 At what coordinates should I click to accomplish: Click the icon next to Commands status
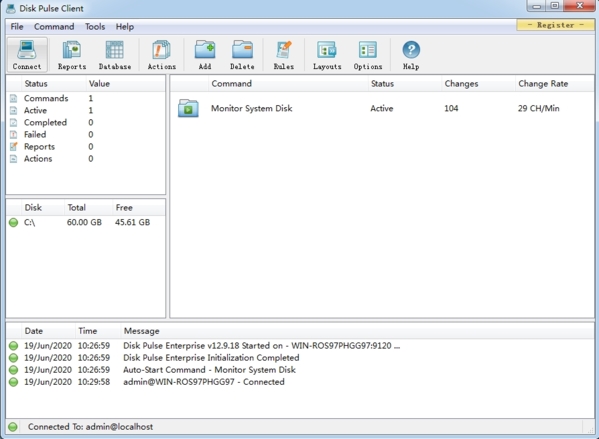tap(14, 99)
